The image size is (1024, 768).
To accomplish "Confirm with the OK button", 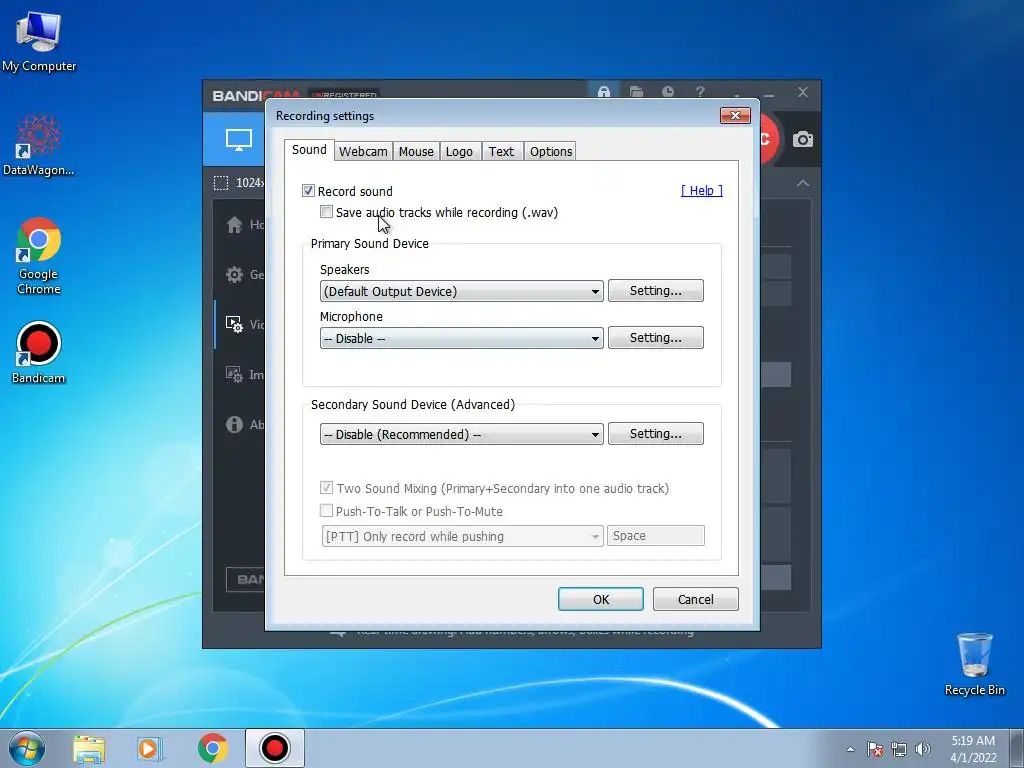I will pyautogui.click(x=601, y=600).
